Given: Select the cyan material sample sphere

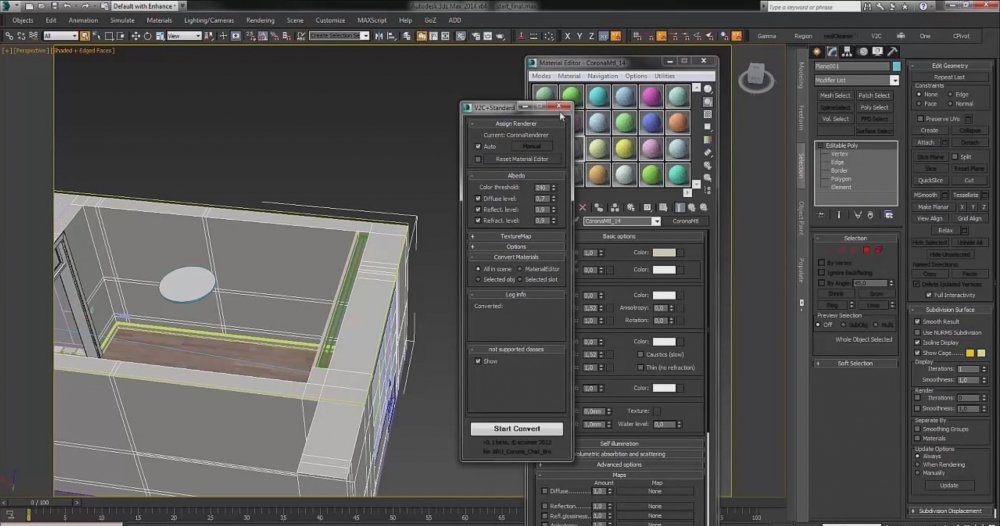Looking at the screenshot, I should [x=598, y=95].
